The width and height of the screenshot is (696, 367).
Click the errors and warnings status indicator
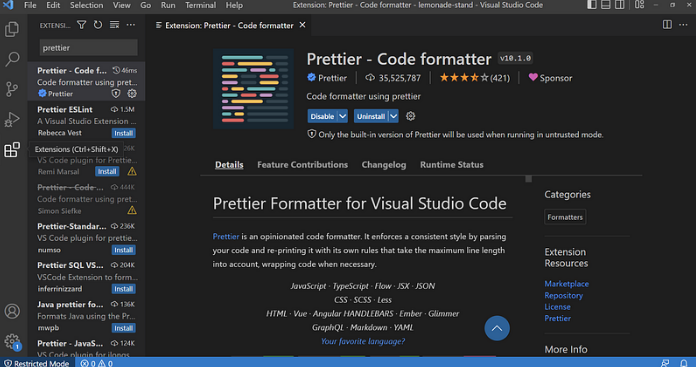96,363
